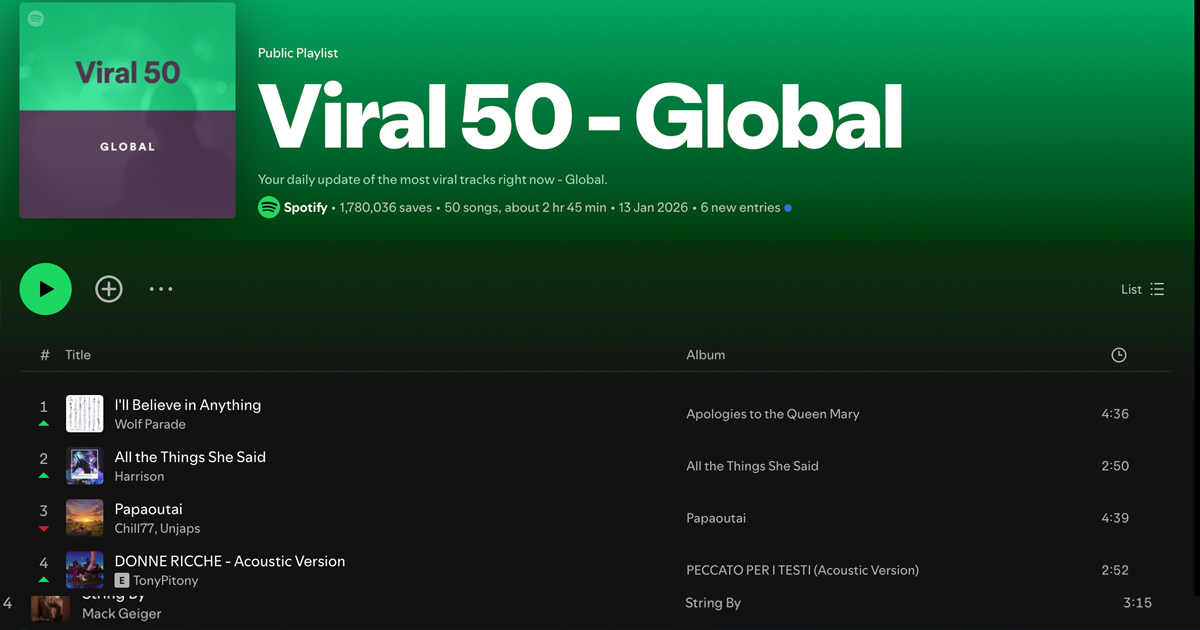Click the DONNE RICCHE cover thumbnail

tap(85, 570)
